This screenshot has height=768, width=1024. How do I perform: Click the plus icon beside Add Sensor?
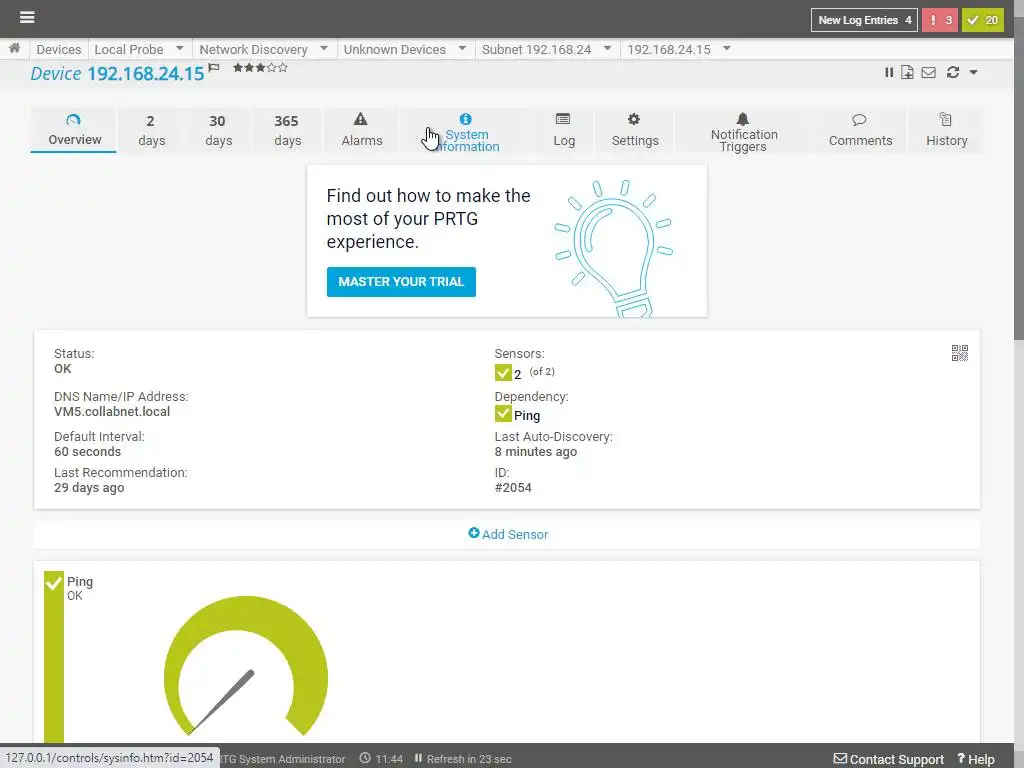point(473,533)
